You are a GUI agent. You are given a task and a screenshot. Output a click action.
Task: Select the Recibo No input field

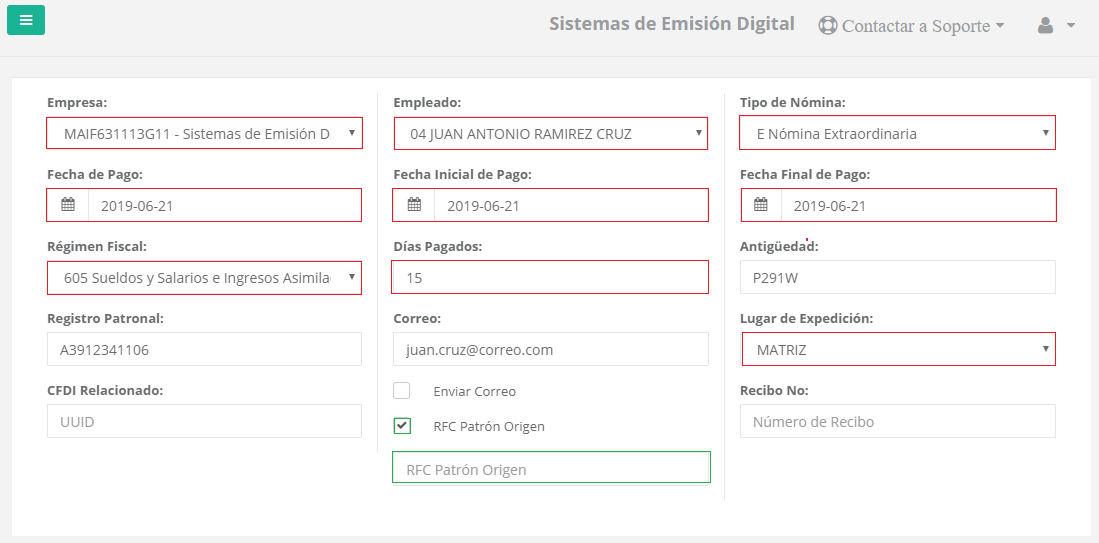(898, 421)
